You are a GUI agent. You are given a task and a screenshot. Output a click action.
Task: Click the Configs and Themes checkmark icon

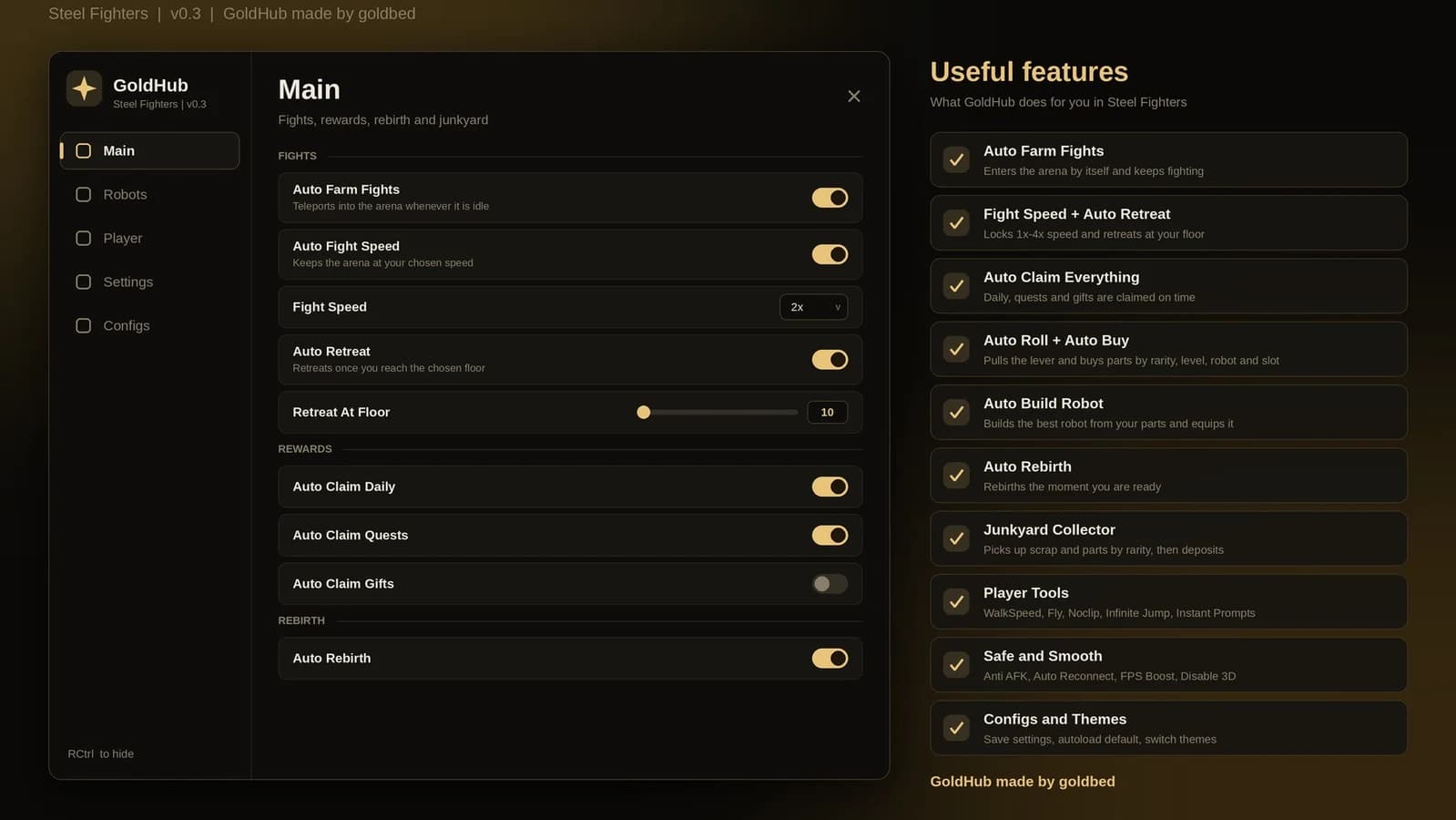click(x=956, y=727)
